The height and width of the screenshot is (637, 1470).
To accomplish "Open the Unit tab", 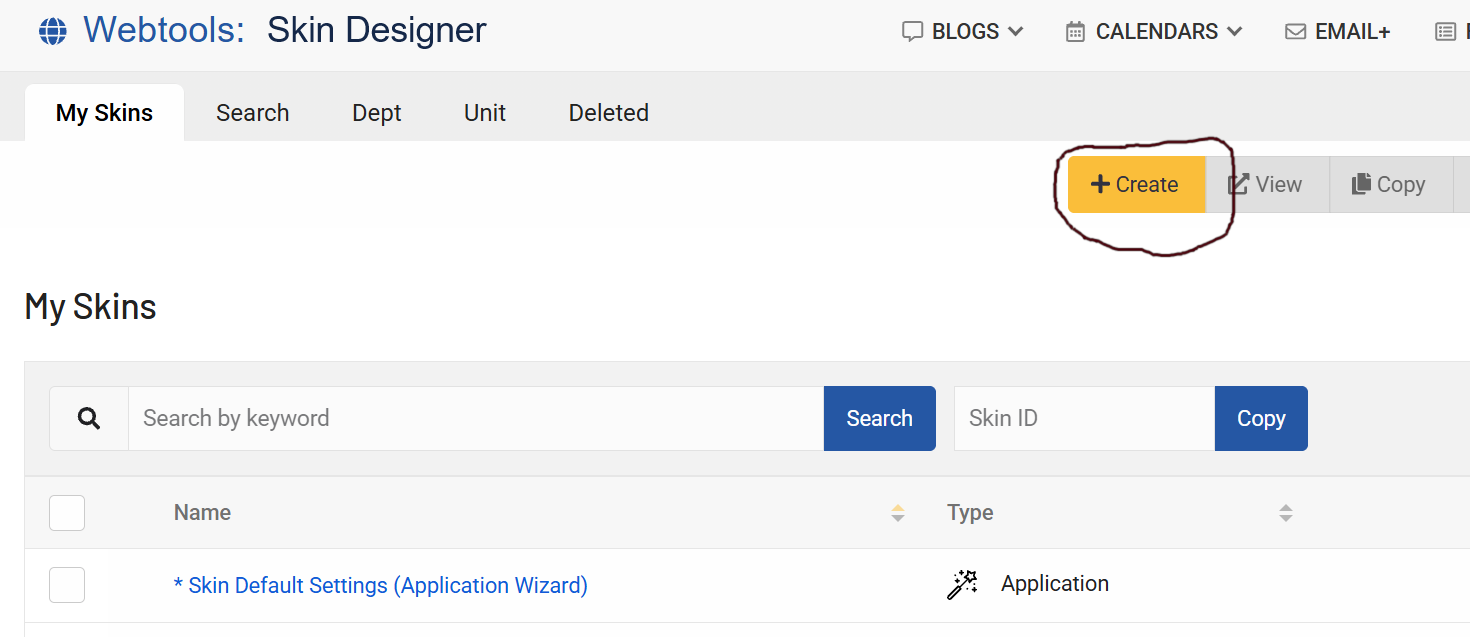I will [485, 113].
